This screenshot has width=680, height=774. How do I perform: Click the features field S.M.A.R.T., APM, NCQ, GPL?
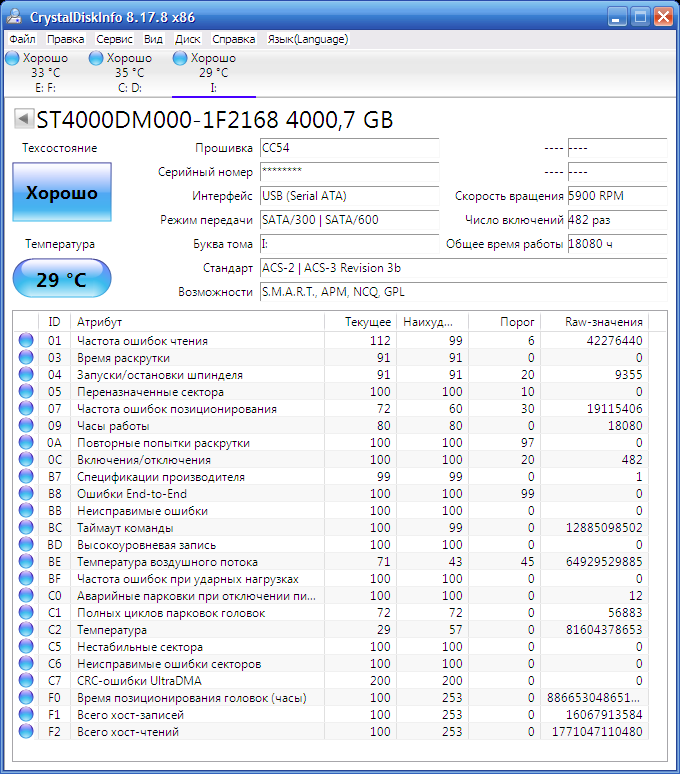tap(463, 292)
